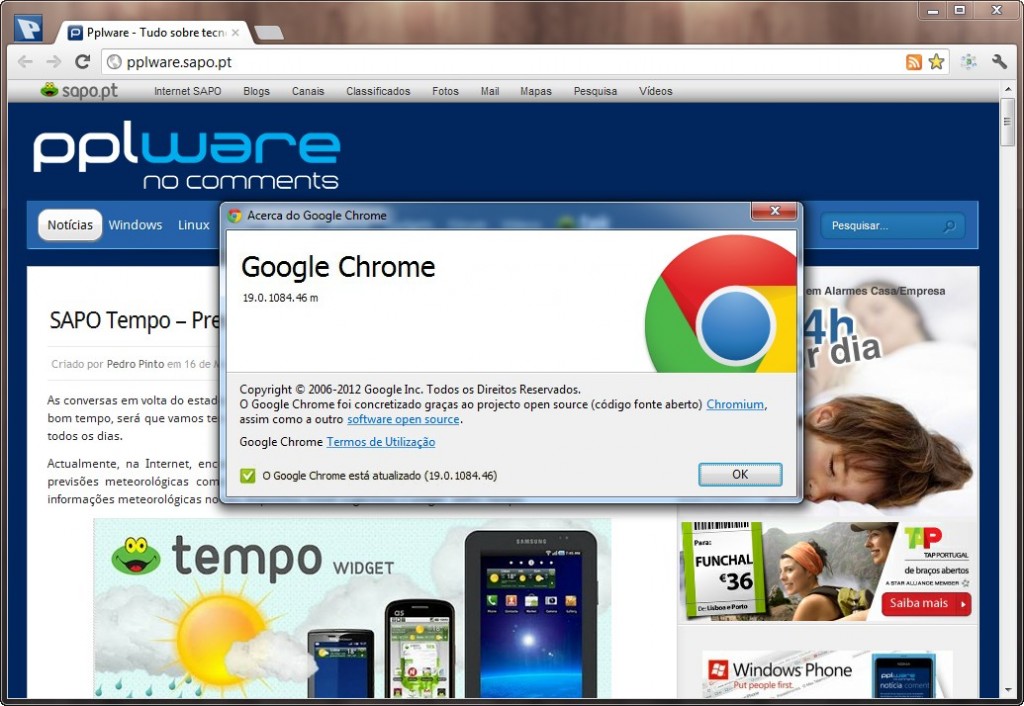
Task: Select the Pplware - Tudo sobre tecnologia tab
Action: coord(153,33)
